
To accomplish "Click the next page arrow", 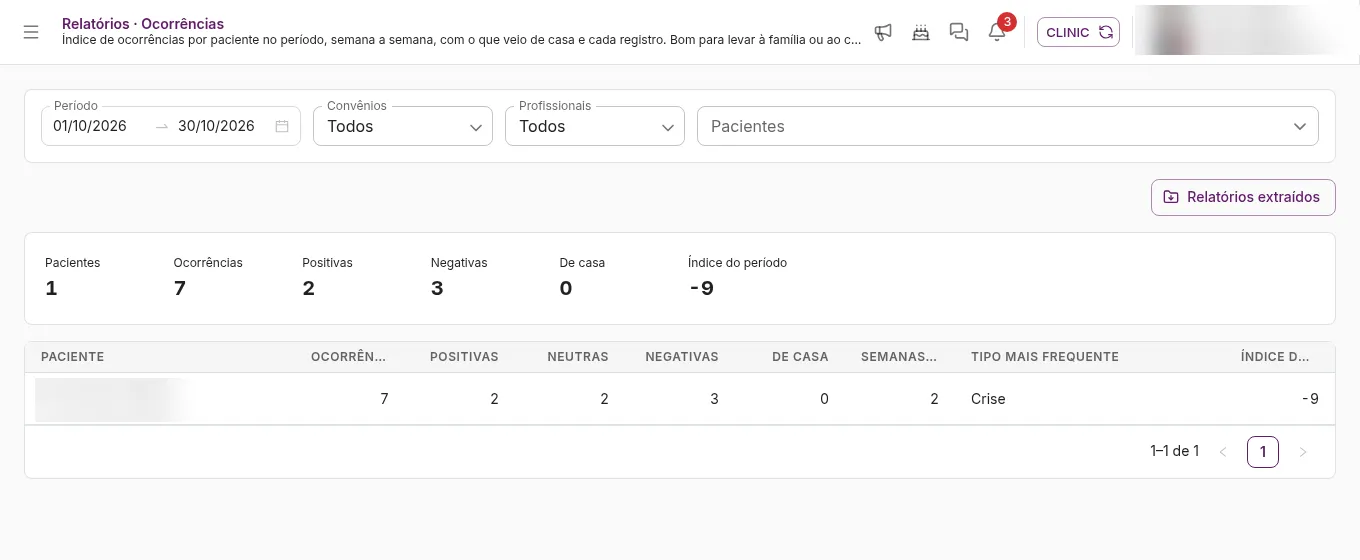I will click(x=1302, y=452).
